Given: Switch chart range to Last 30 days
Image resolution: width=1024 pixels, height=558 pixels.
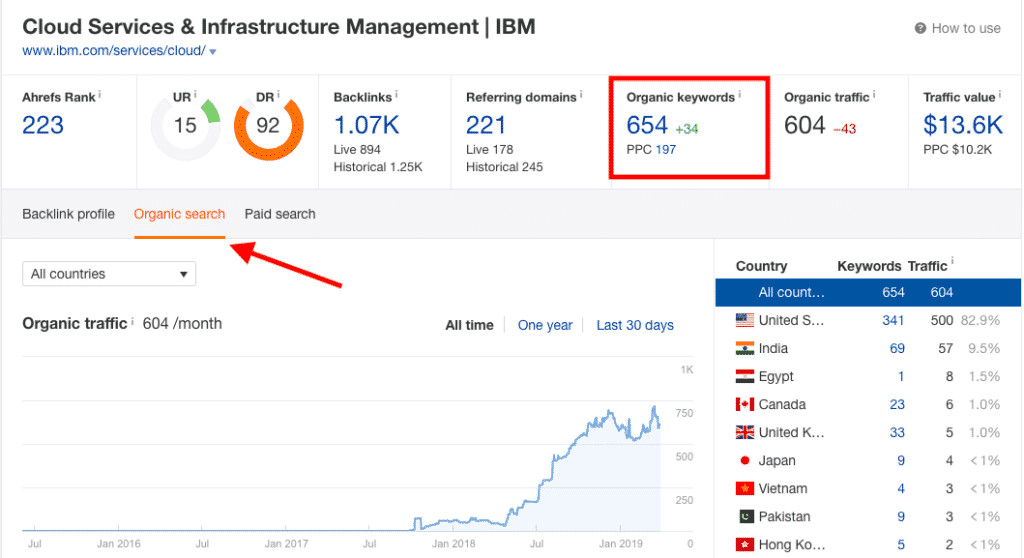Looking at the screenshot, I should 635,325.
